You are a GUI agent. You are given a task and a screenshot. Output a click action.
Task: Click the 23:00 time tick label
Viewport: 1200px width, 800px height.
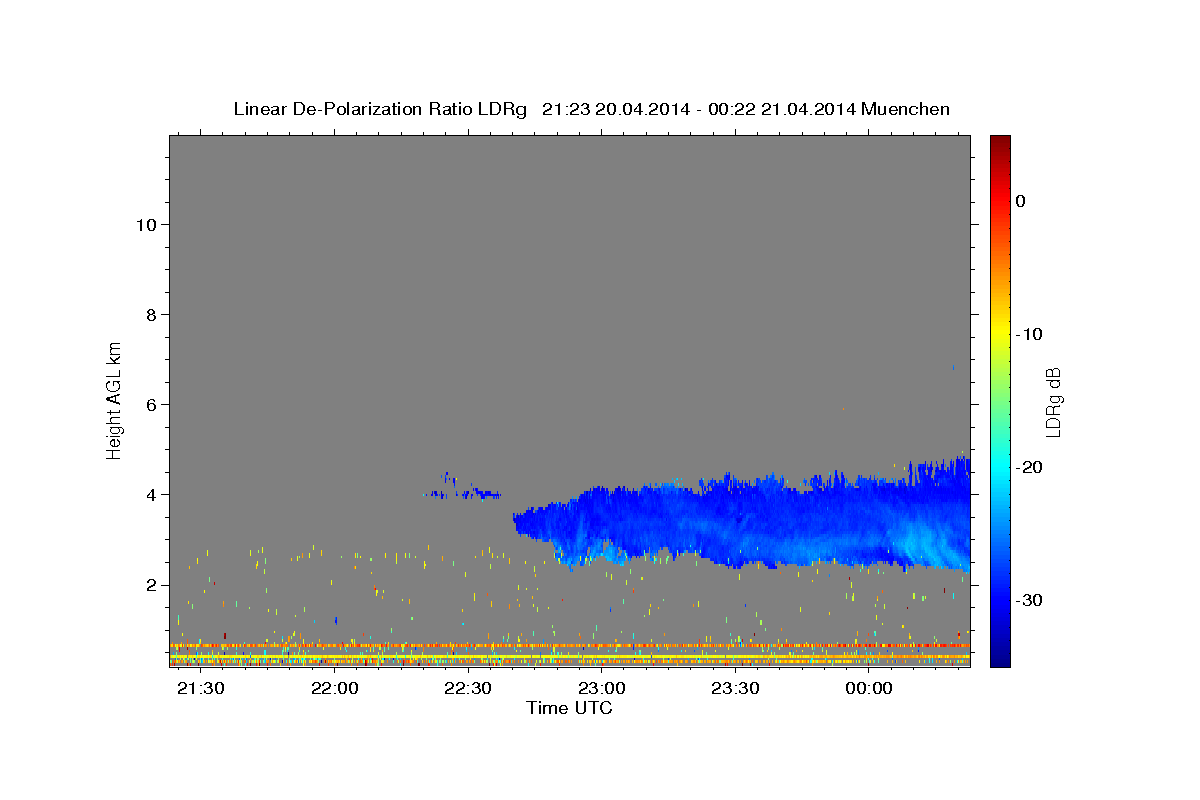(x=602, y=689)
